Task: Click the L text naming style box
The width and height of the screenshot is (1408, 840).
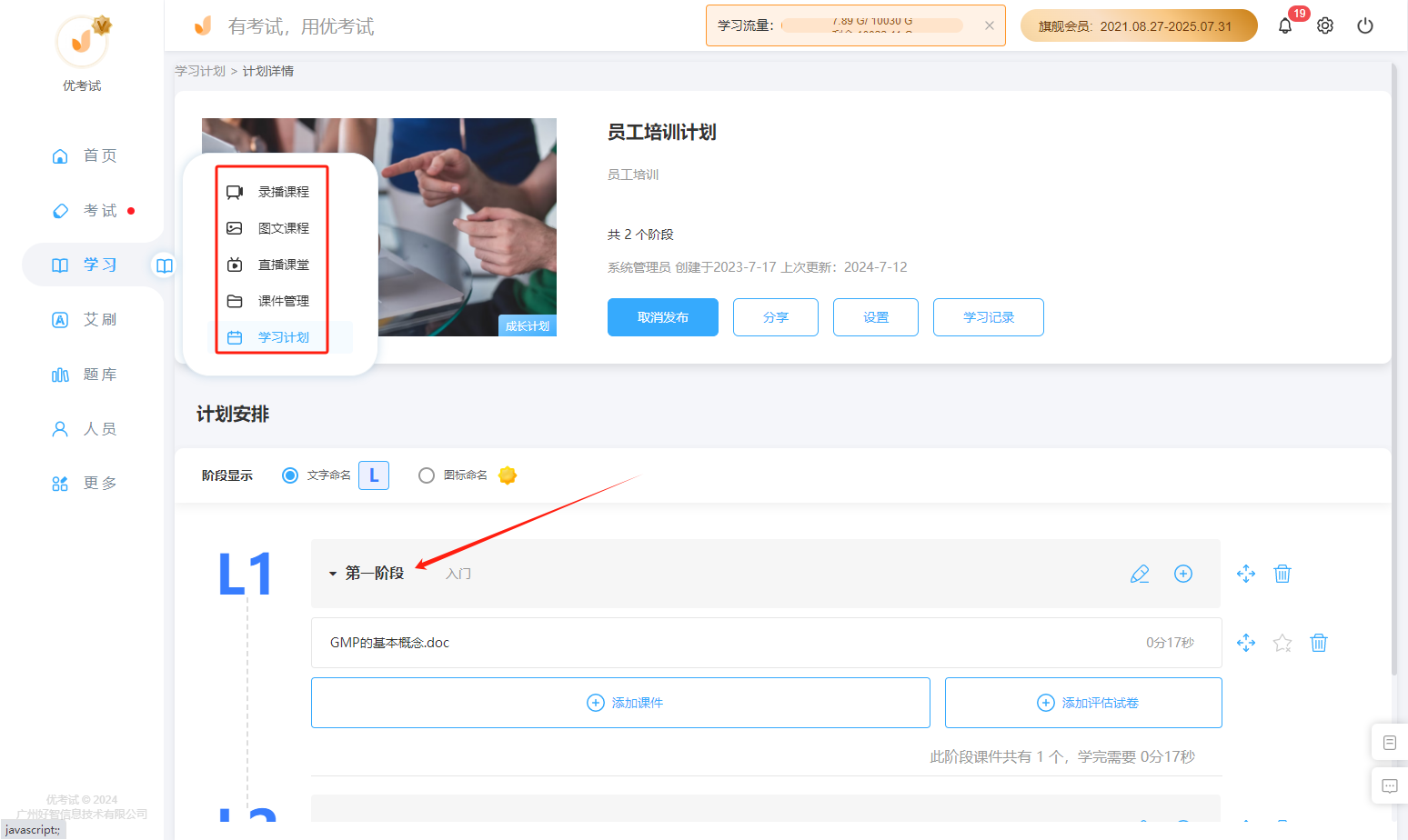Action: 374,475
